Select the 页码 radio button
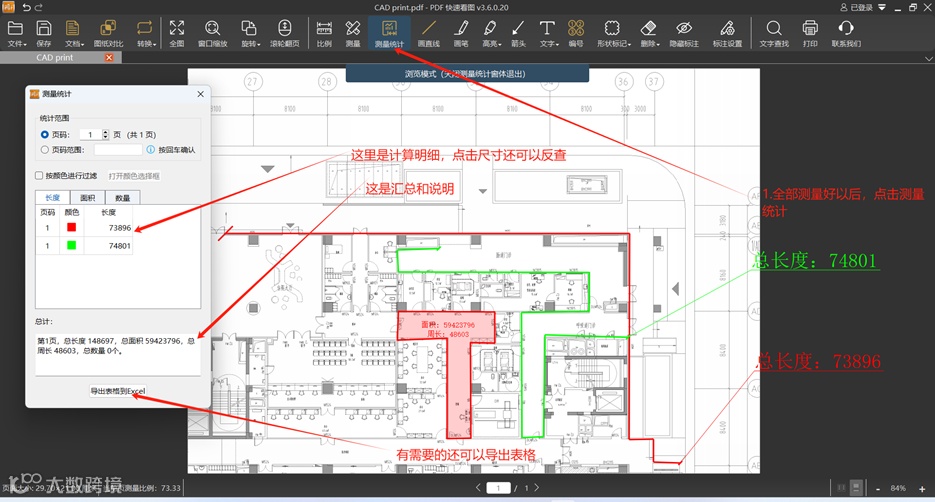The image size is (935, 502). tap(44, 135)
